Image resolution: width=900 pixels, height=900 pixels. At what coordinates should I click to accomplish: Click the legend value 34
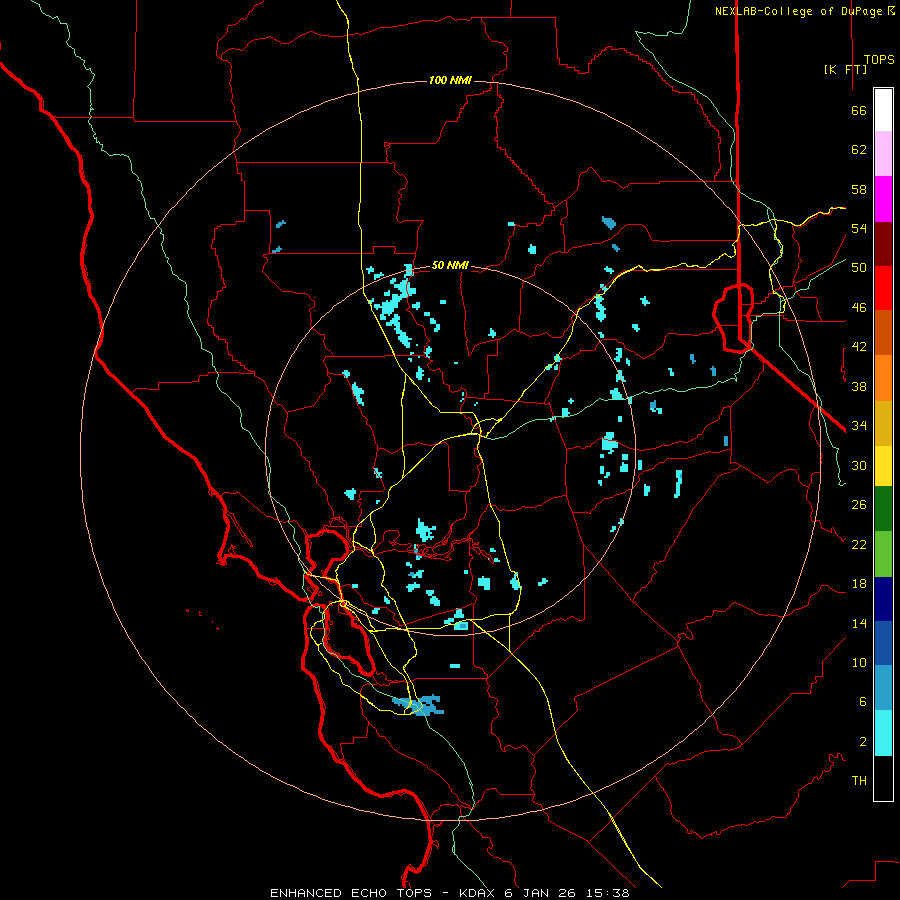(x=859, y=426)
